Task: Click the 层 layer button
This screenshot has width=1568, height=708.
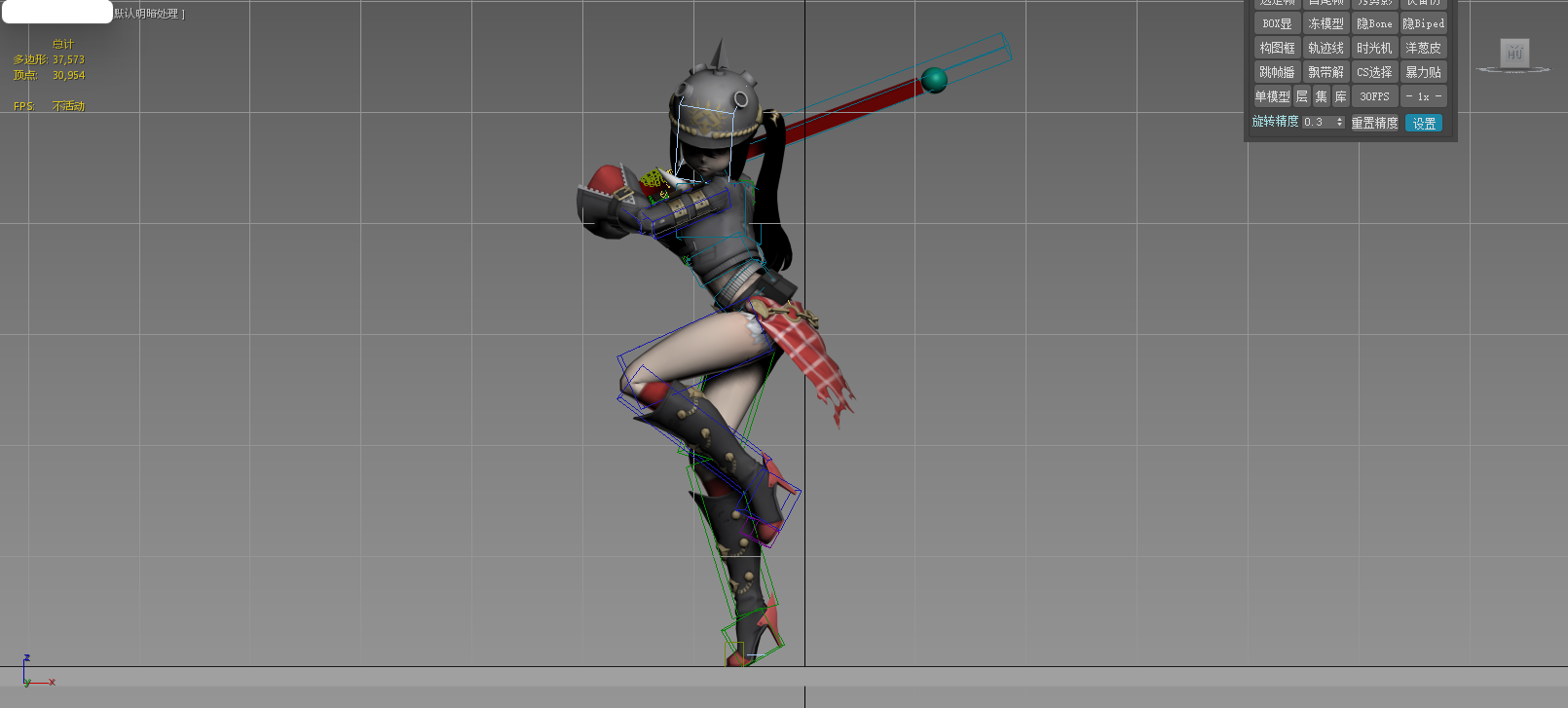Action: click(1301, 96)
